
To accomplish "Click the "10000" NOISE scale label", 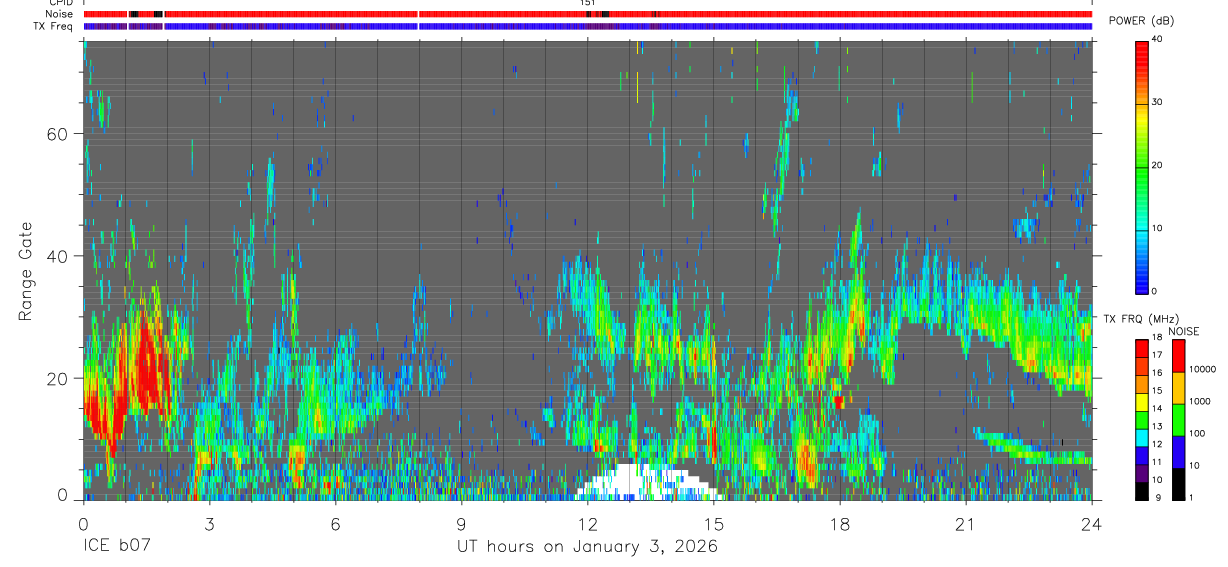I will pos(1202,368).
